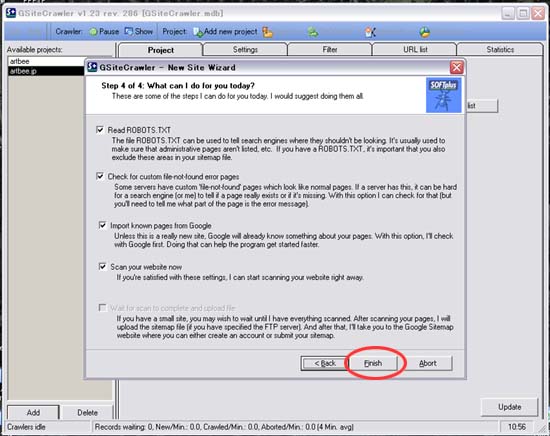Uncheck custom file-not-found error pages option
This screenshot has height=436, width=550.
pos(100,176)
